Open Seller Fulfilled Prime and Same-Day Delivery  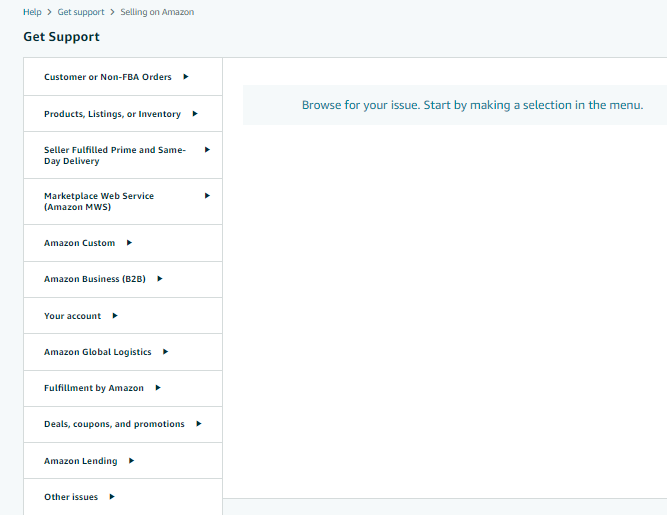[x=123, y=155]
